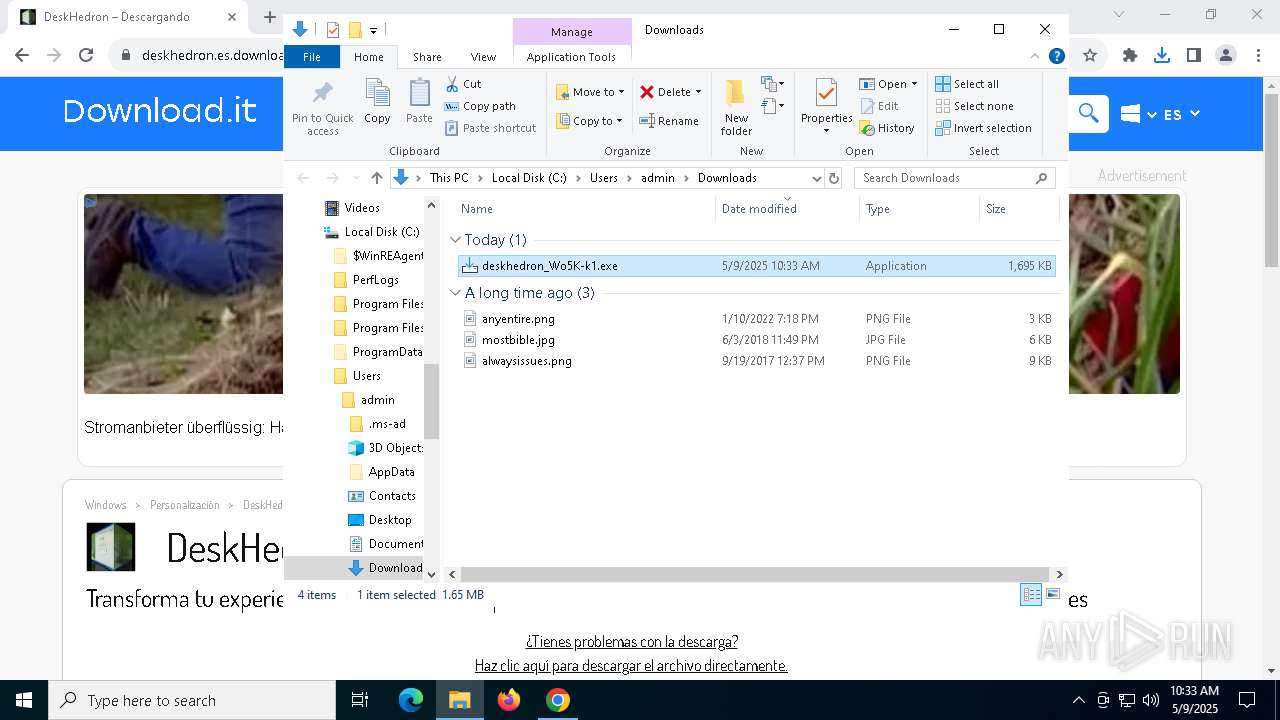This screenshot has height=720, width=1280.
Task: Switch to Large icons view layout
Action: 1053,595
